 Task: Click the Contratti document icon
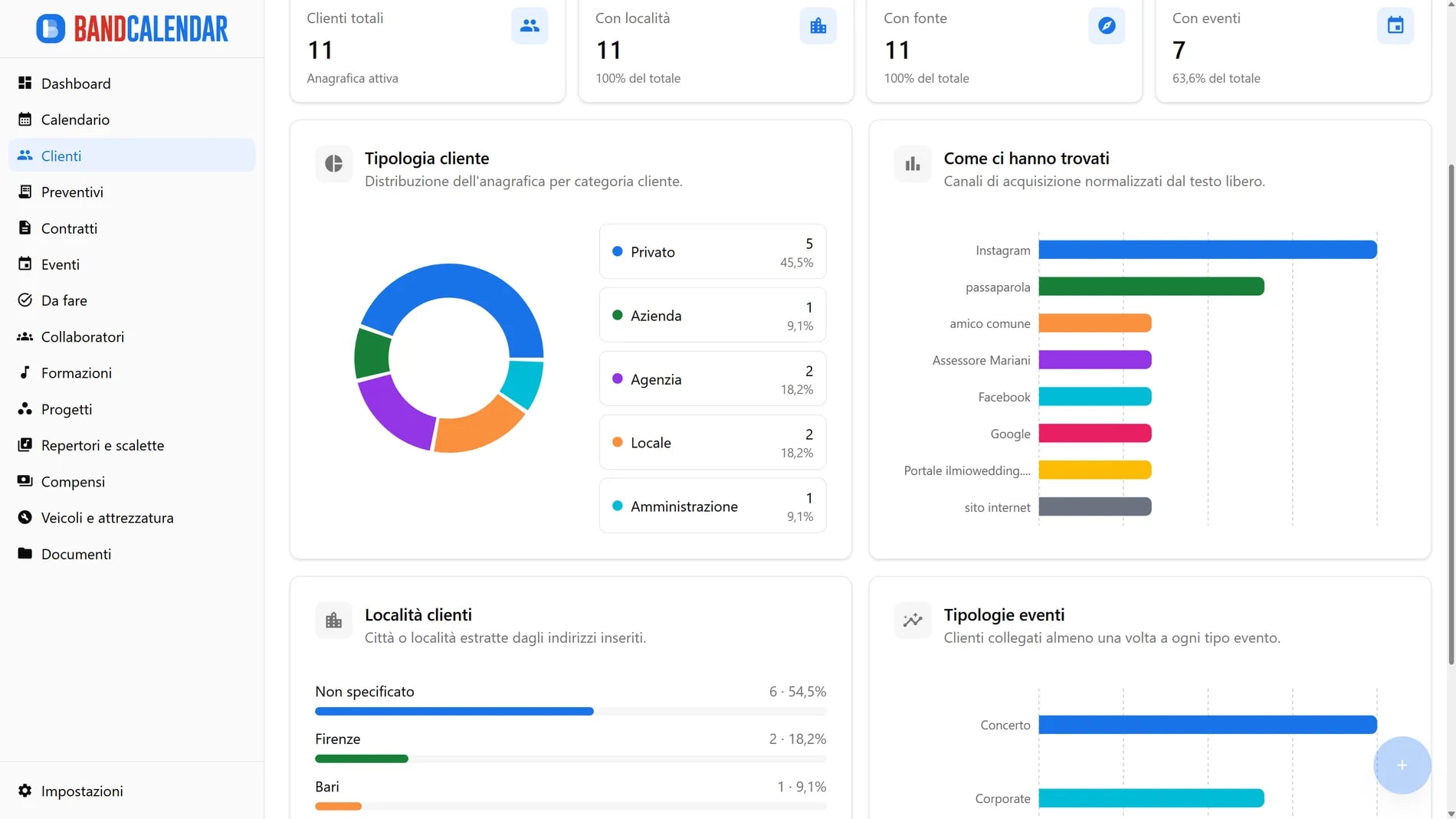point(25,228)
